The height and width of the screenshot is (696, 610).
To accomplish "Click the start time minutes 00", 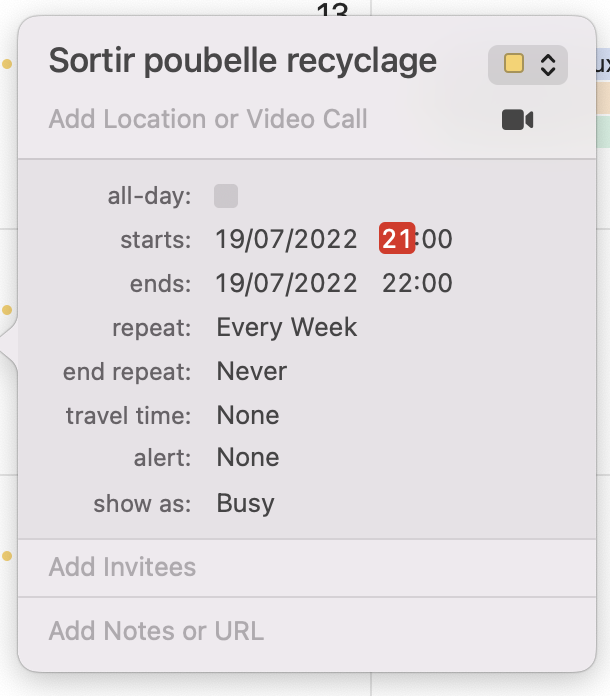I will pos(437,239).
